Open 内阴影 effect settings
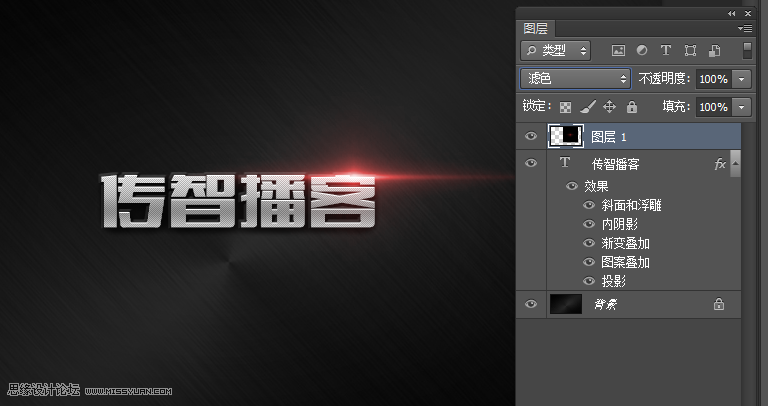The width and height of the screenshot is (768, 406). [620, 224]
